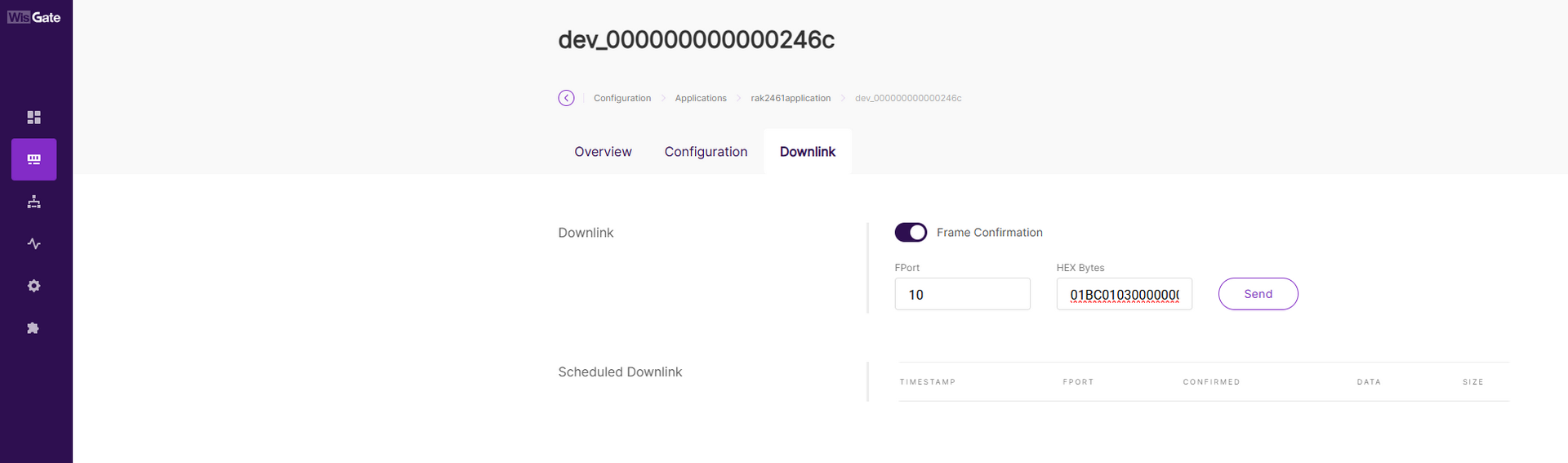Open rak2461application breadcrumb link

[x=791, y=98]
